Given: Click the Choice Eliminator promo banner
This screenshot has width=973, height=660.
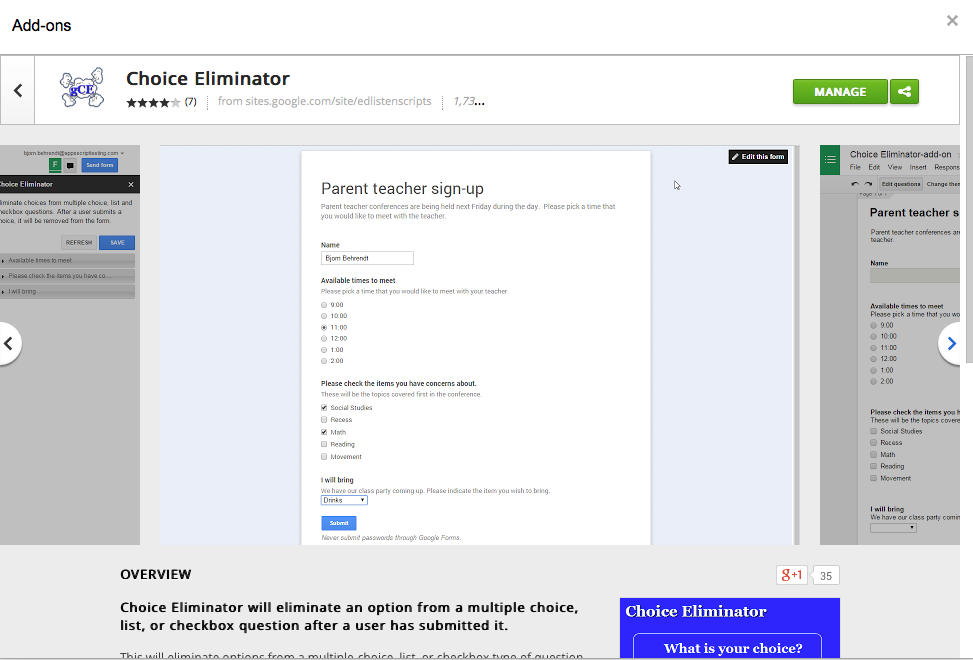Looking at the screenshot, I should (x=730, y=628).
